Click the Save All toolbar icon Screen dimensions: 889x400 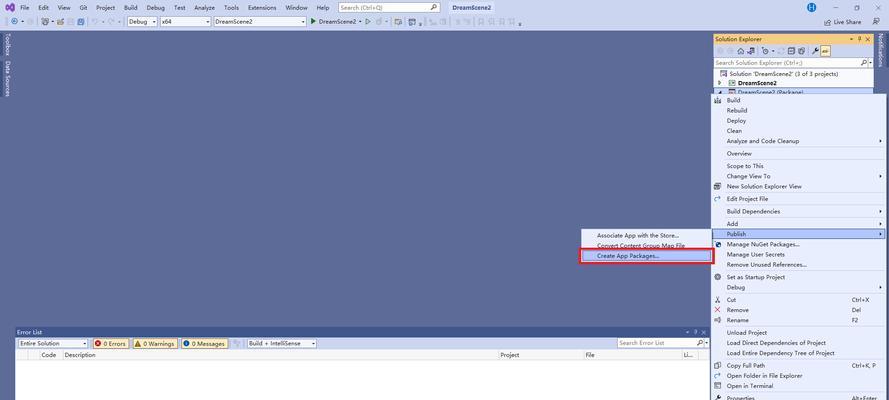(81, 22)
